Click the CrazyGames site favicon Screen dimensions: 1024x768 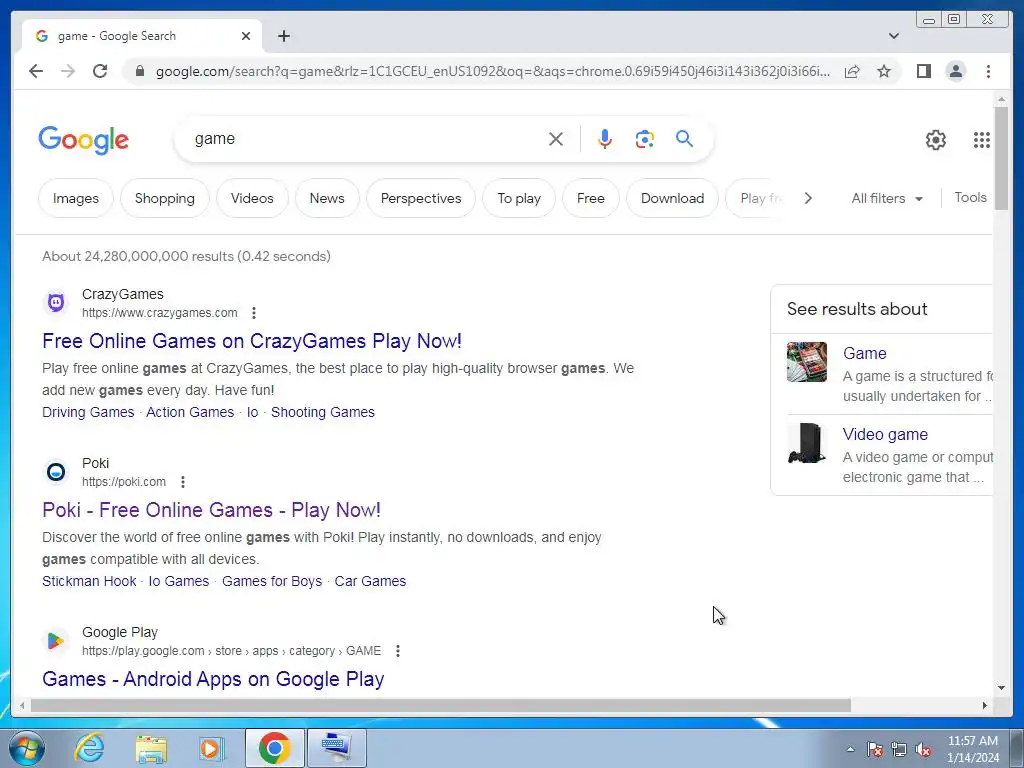click(56, 302)
